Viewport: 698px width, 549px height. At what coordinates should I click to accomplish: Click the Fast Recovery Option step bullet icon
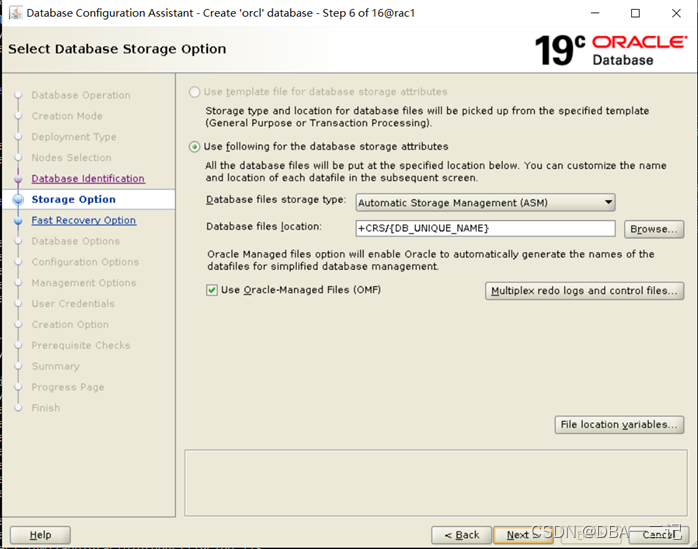pyautogui.click(x=18, y=220)
